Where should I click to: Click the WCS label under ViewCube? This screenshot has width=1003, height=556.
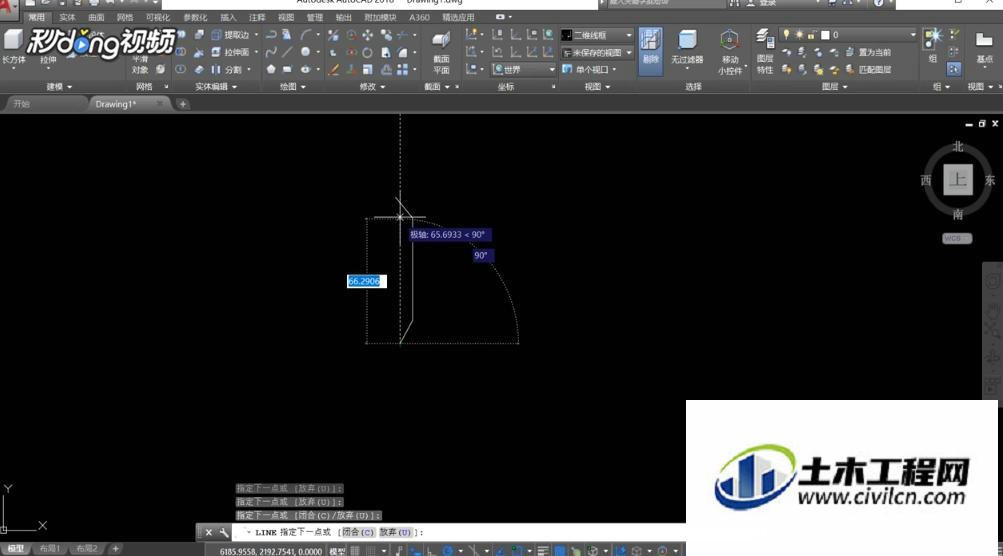pos(957,238)
